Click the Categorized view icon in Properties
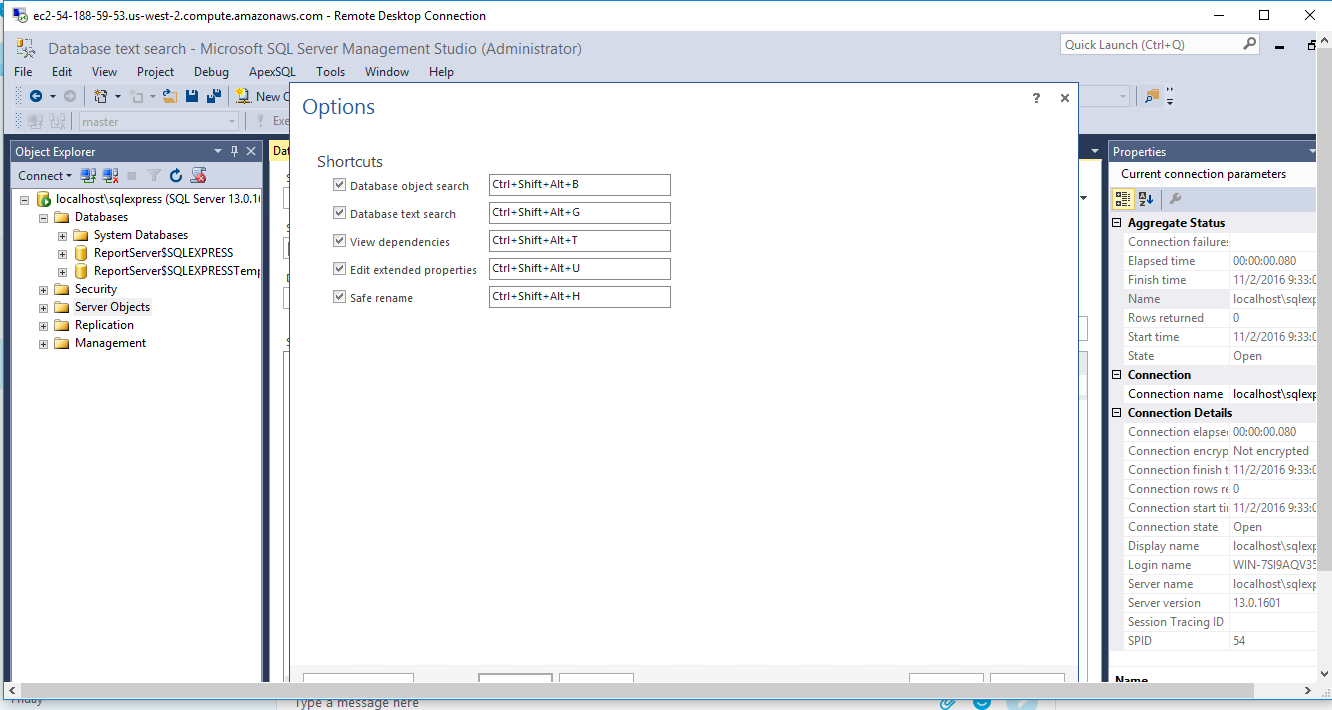Viewport: 1332px width, 710px height. click(x=1123, y=199)
